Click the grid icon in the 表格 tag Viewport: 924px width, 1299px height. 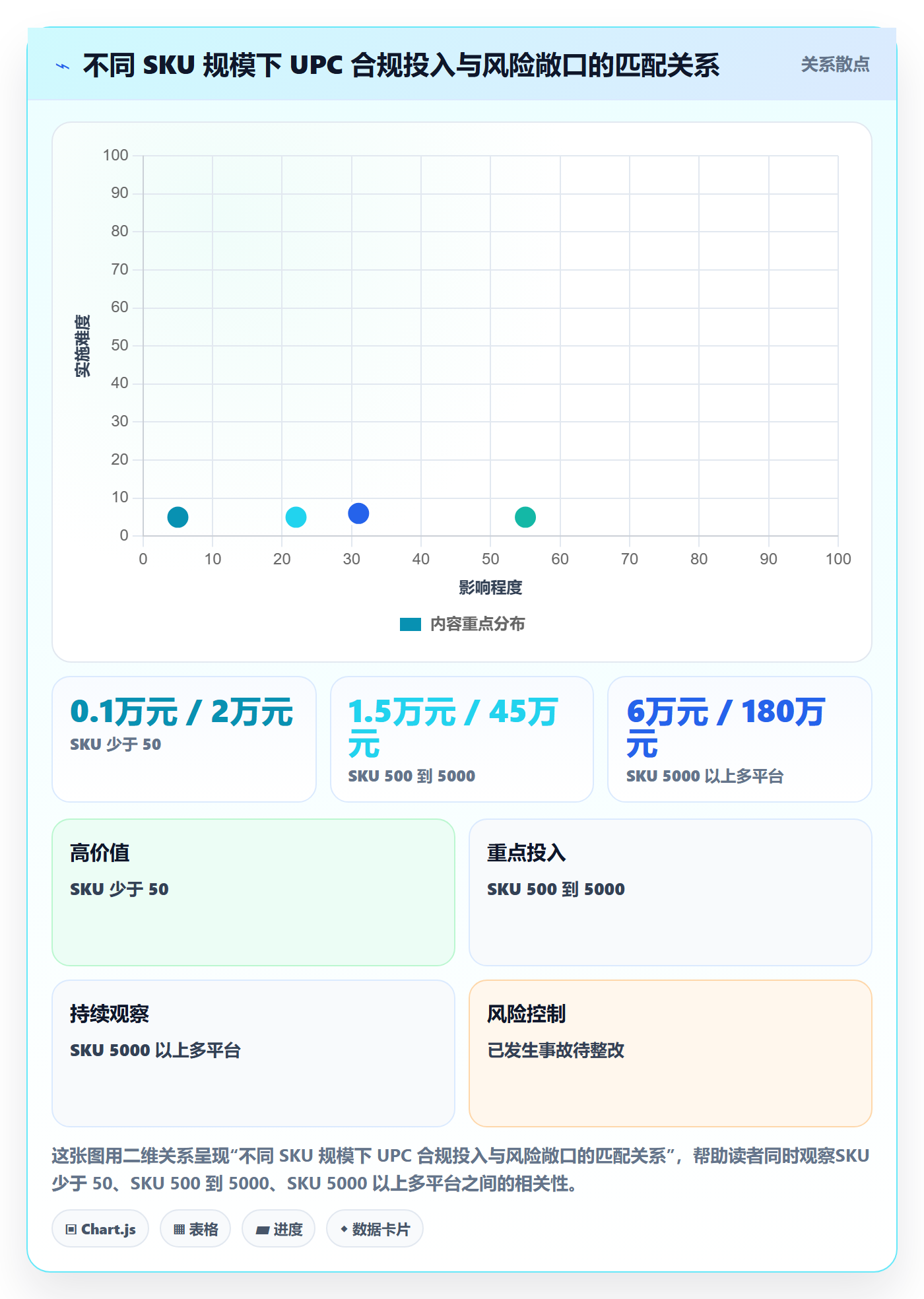click(179, 1229)
